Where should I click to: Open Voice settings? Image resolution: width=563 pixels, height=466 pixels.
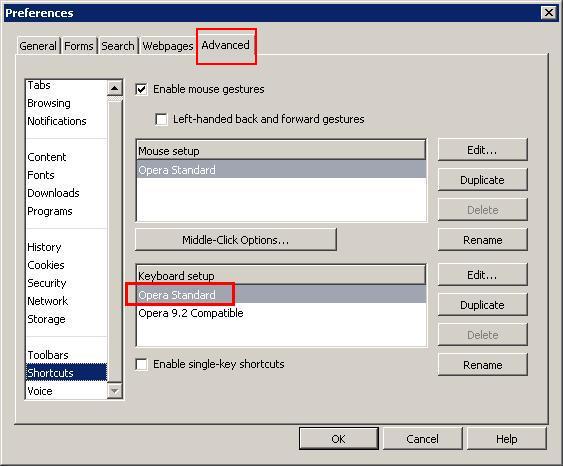tap(66, 391)
